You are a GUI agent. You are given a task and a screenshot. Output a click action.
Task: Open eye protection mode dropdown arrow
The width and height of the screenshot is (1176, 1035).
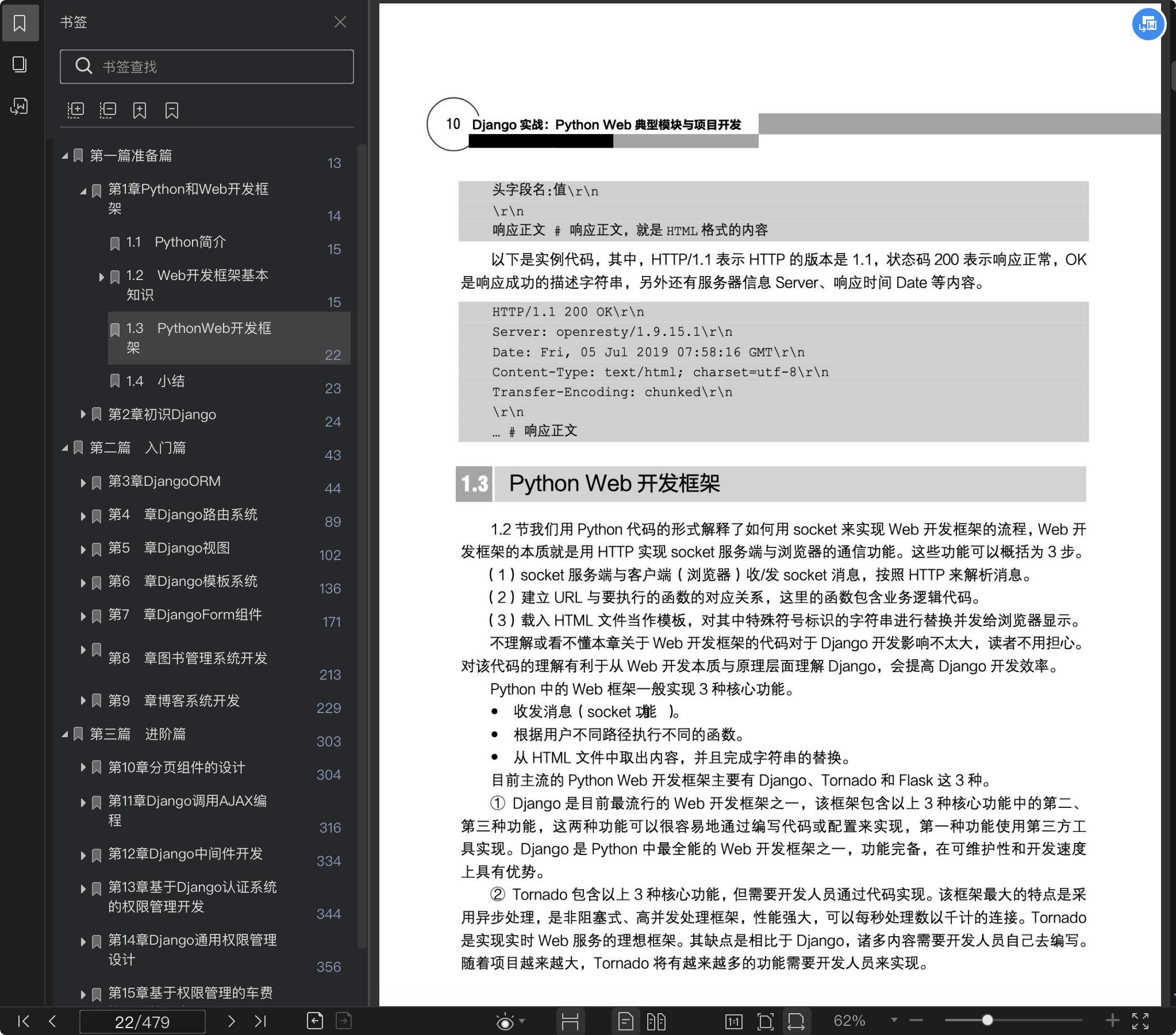522,1021
